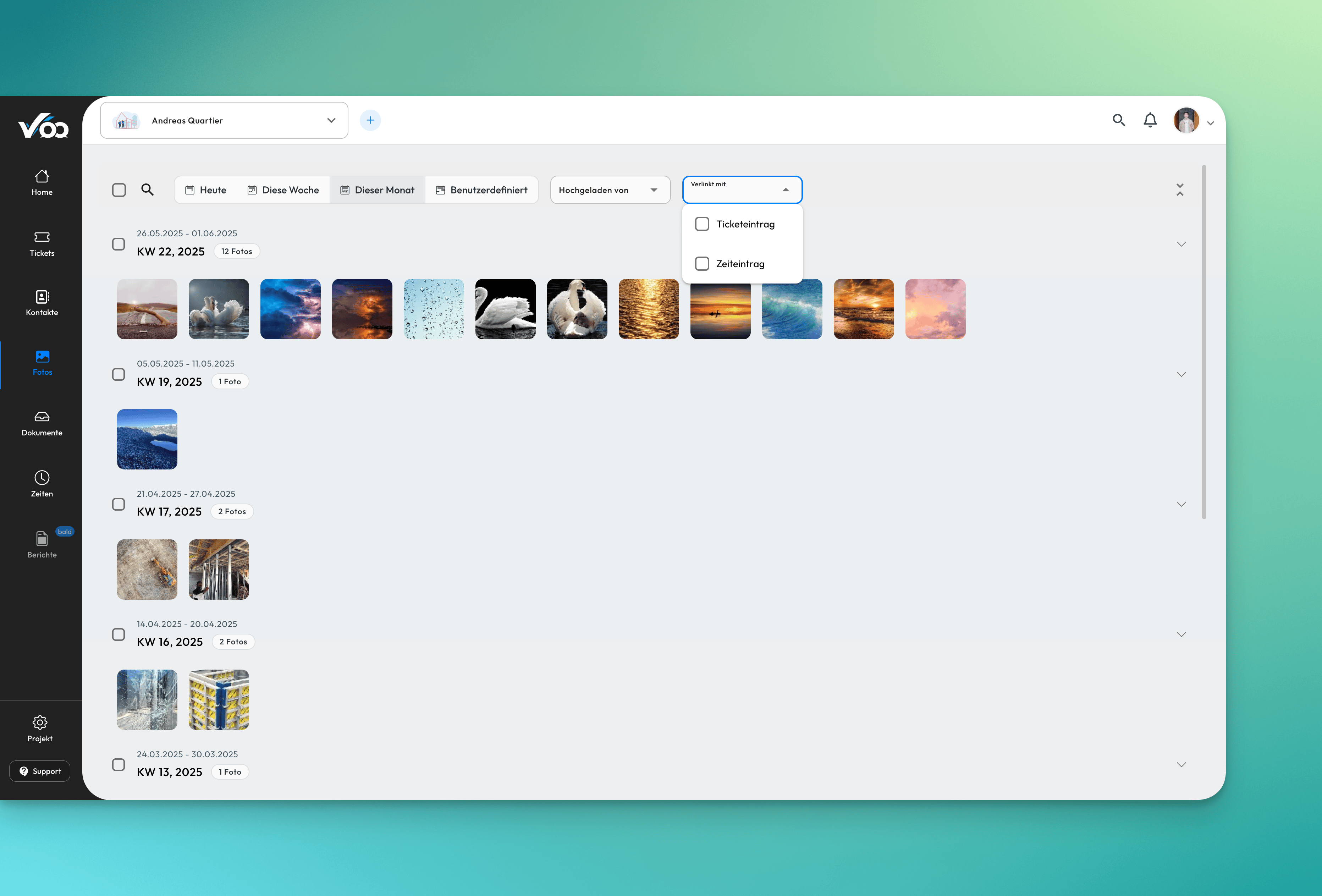Collapse the KW 19, 2025 section chevron

1181,374
